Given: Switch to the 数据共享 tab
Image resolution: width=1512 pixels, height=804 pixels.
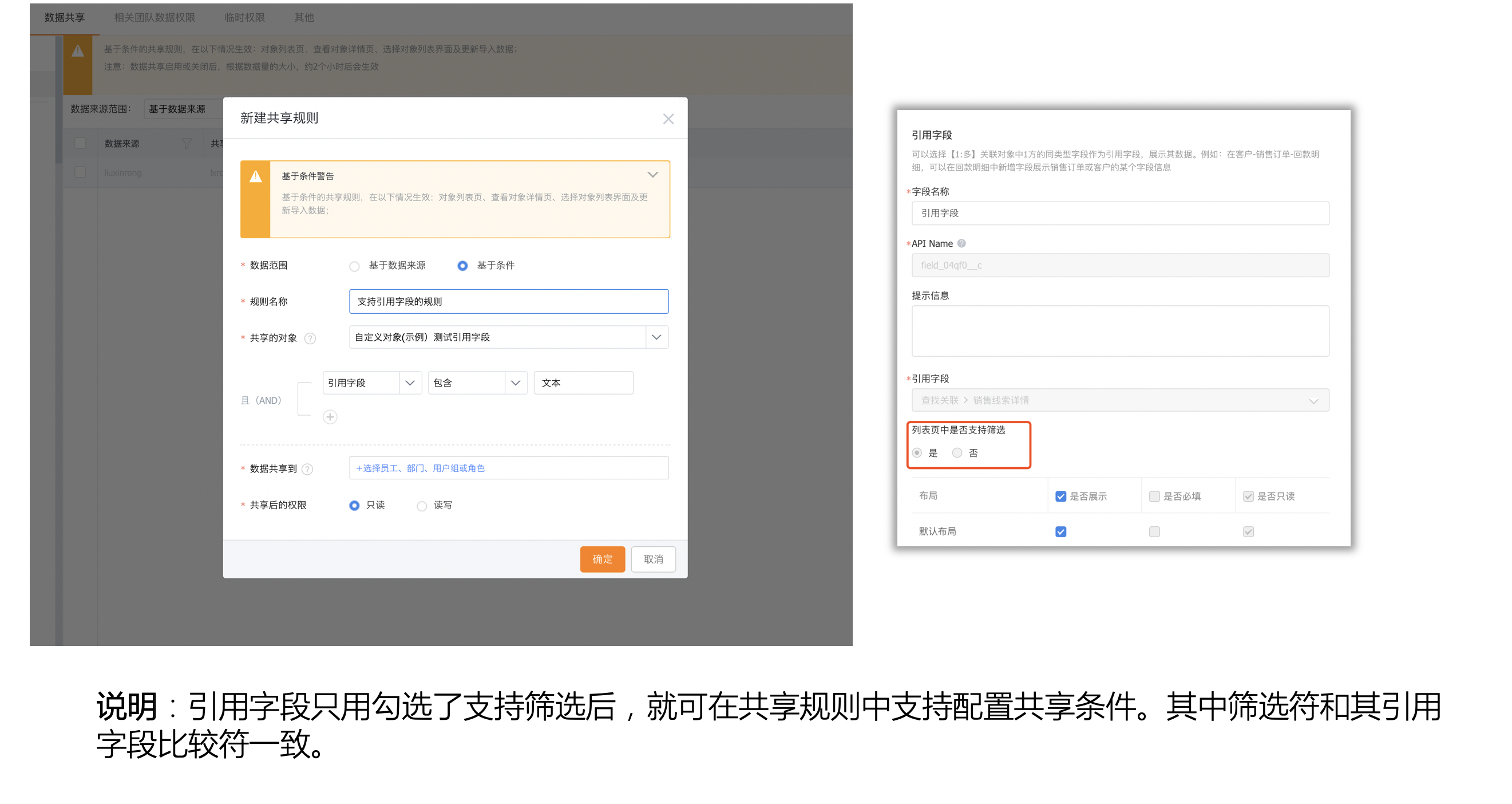Looking at the screenshot, I should 65,18.
